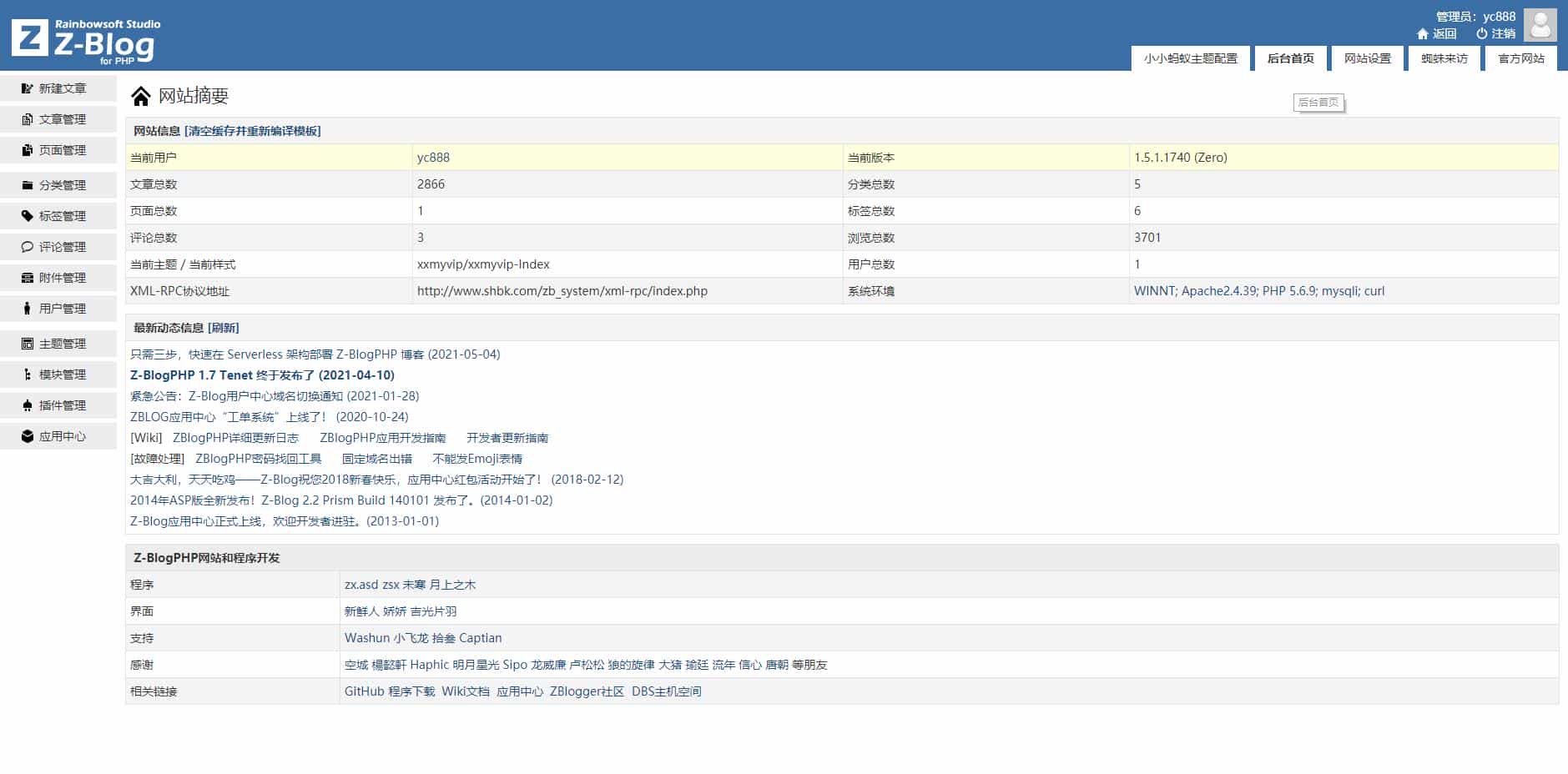Click the house icon beside 网站摘要

click(141, 97)
